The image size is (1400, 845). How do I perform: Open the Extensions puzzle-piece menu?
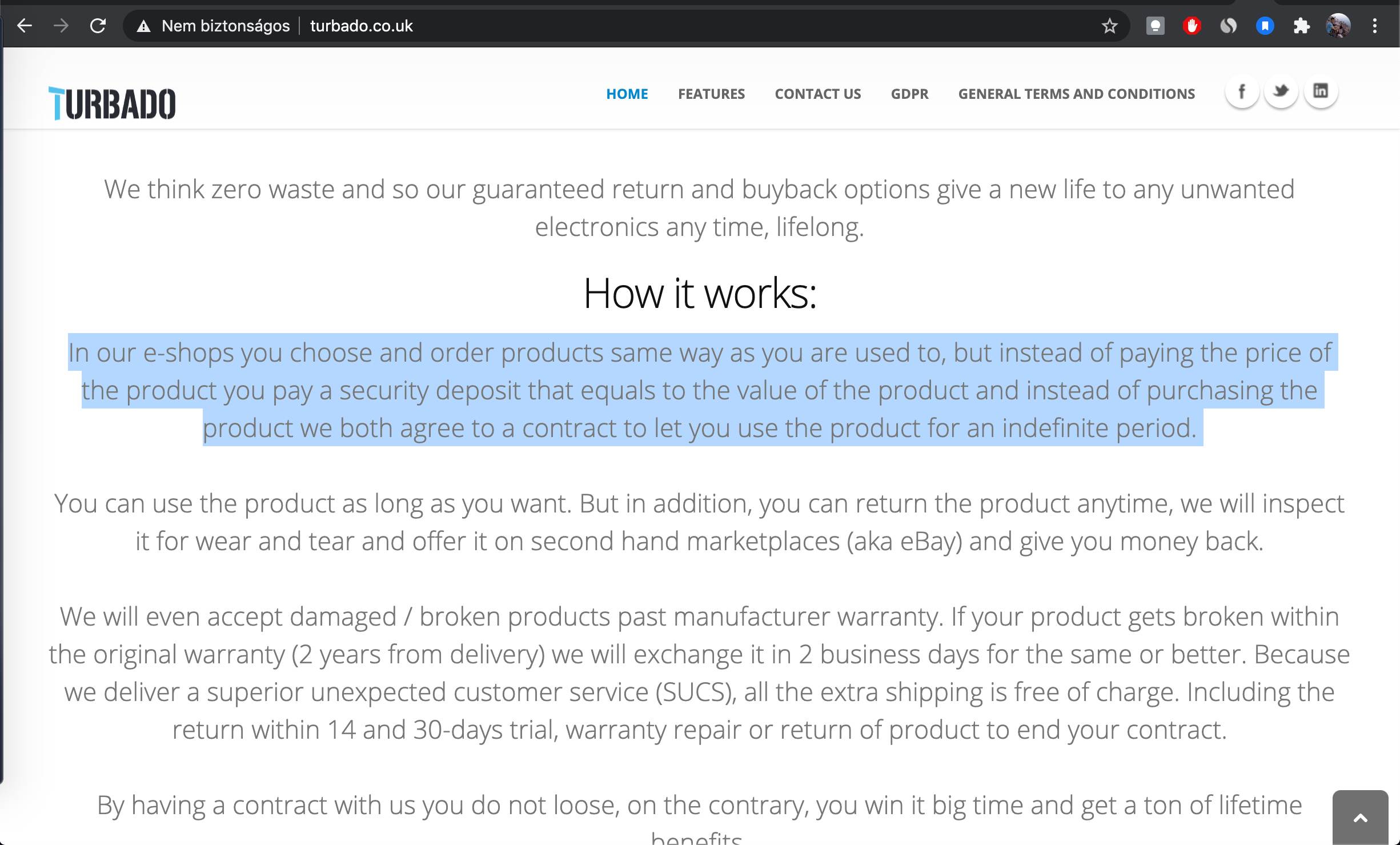pos(1301,26)
